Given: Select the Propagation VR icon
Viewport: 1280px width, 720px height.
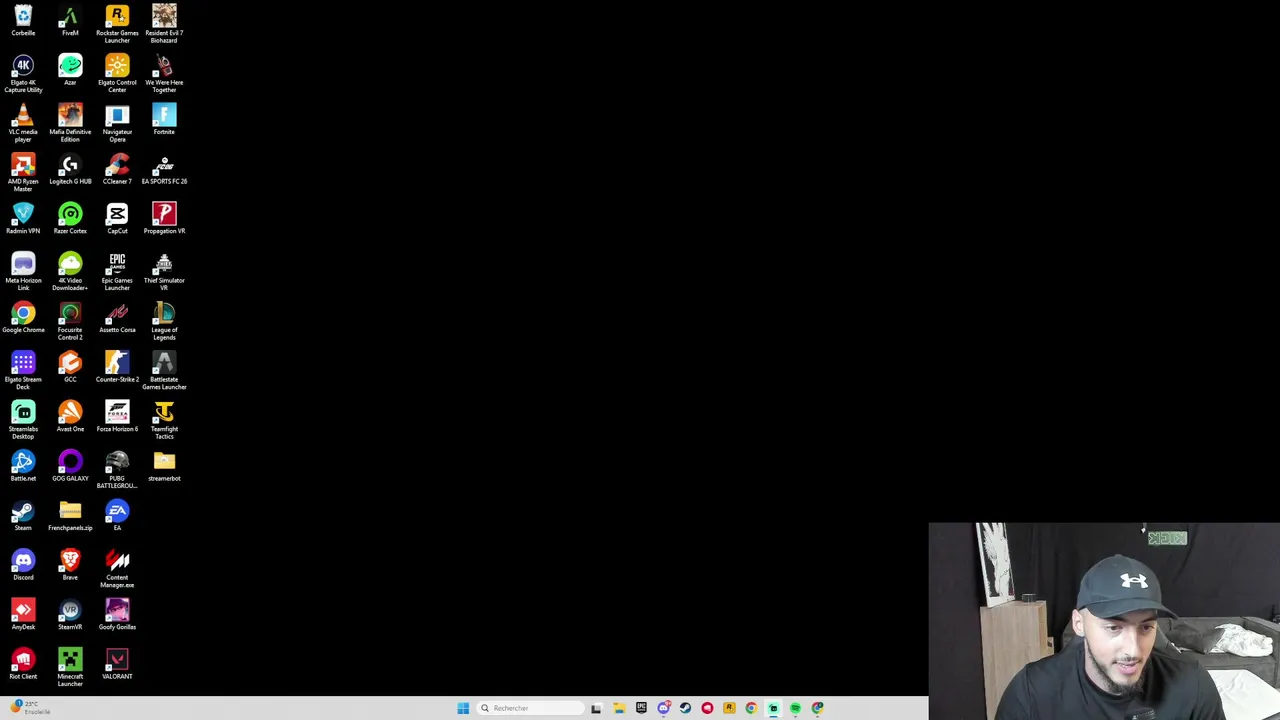Looking at the screenshot, I should [164, 219].
